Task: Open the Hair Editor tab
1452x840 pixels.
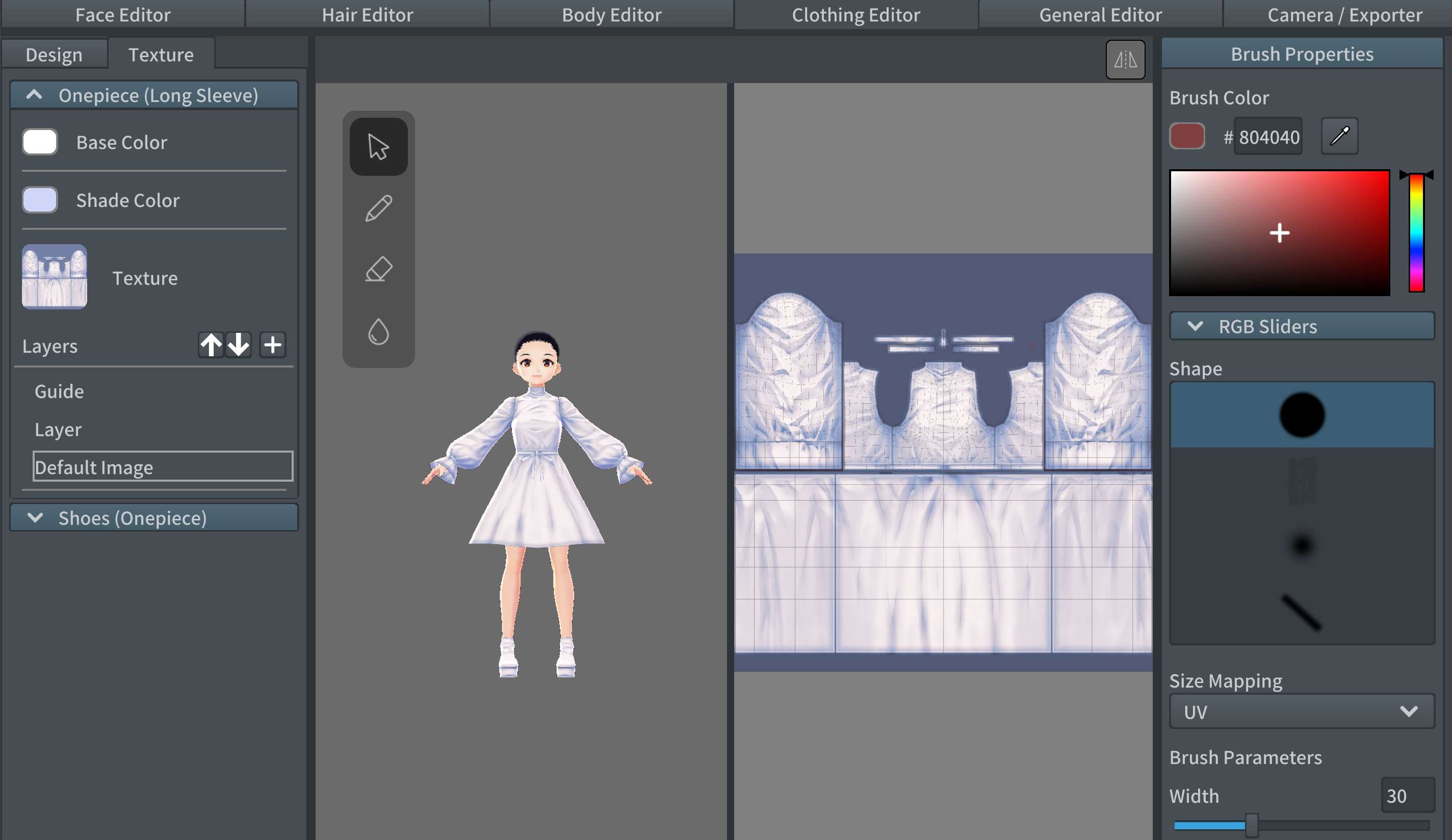Action: click(x=367, y=14)
